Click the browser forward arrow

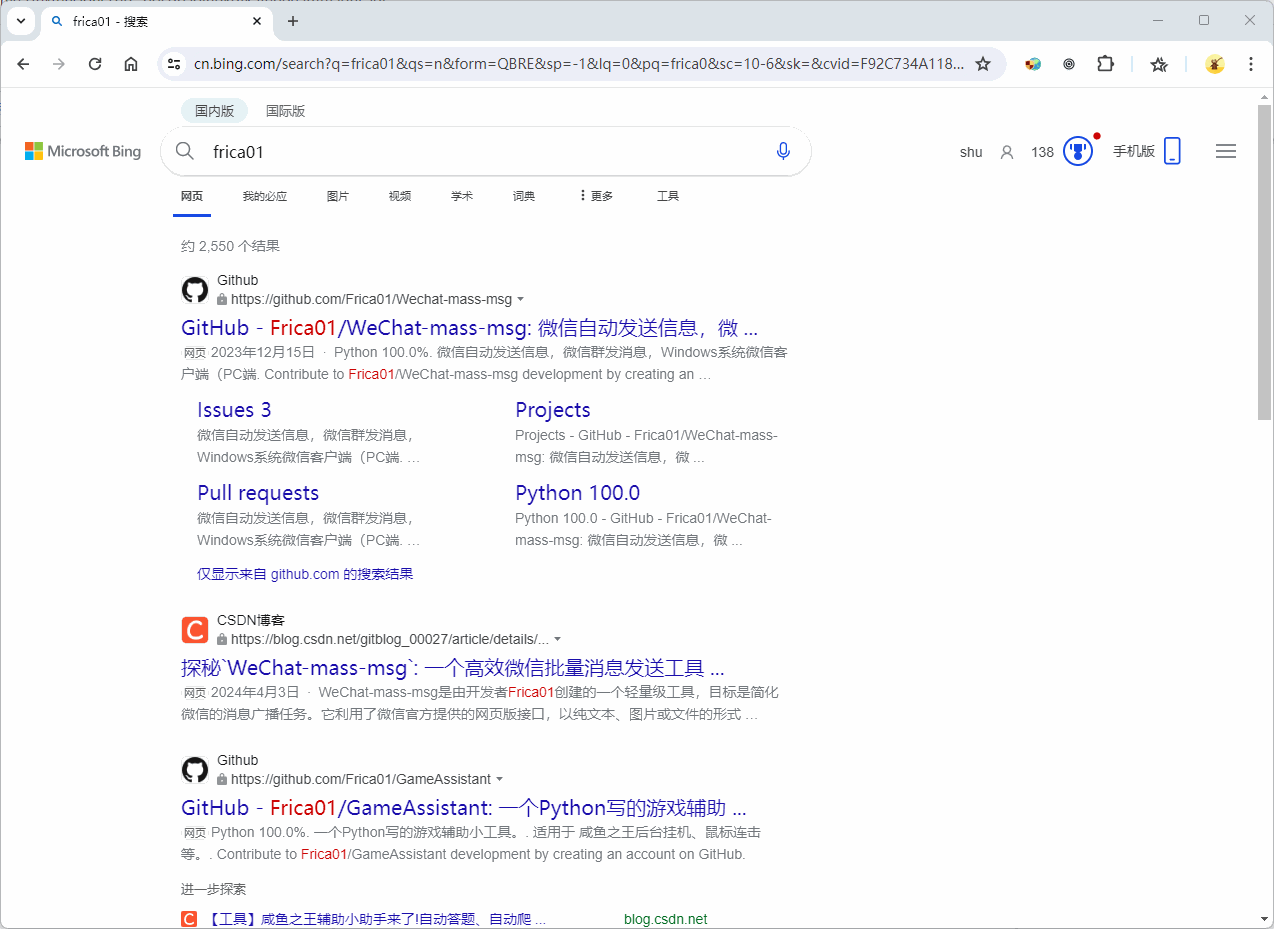point(59,64)
